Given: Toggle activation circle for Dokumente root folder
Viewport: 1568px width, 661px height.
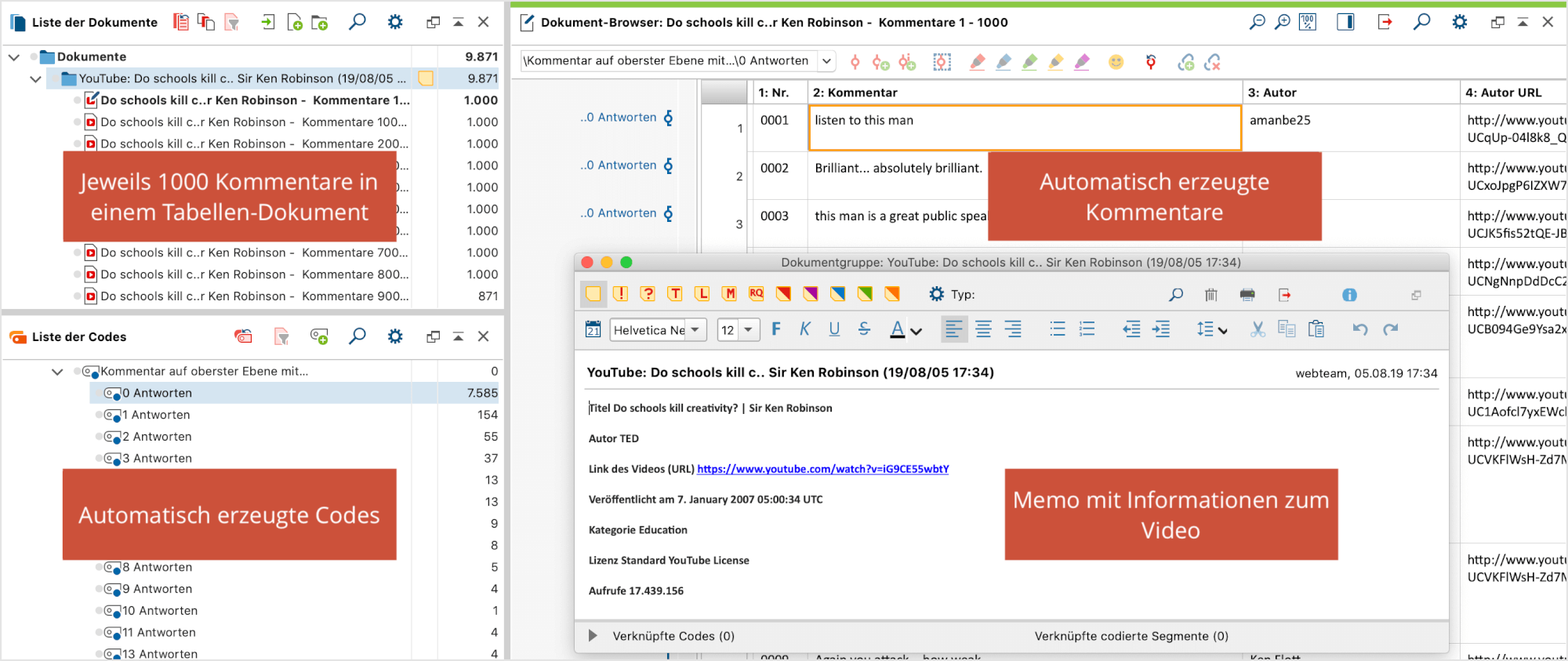Looking at the screenshot, I should click(34, 56).
